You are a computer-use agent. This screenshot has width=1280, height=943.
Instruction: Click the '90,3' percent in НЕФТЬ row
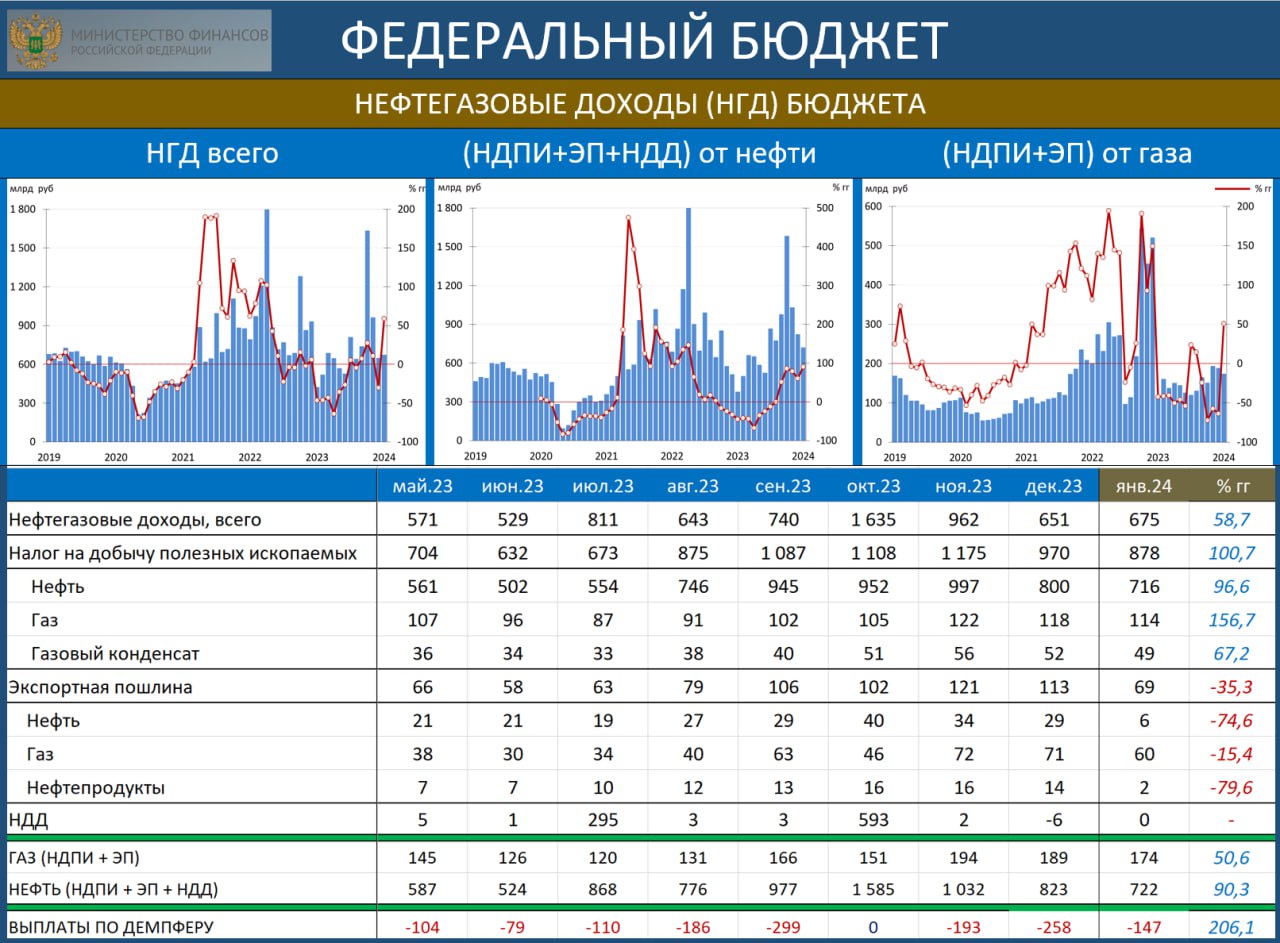tap(1231, 890)
